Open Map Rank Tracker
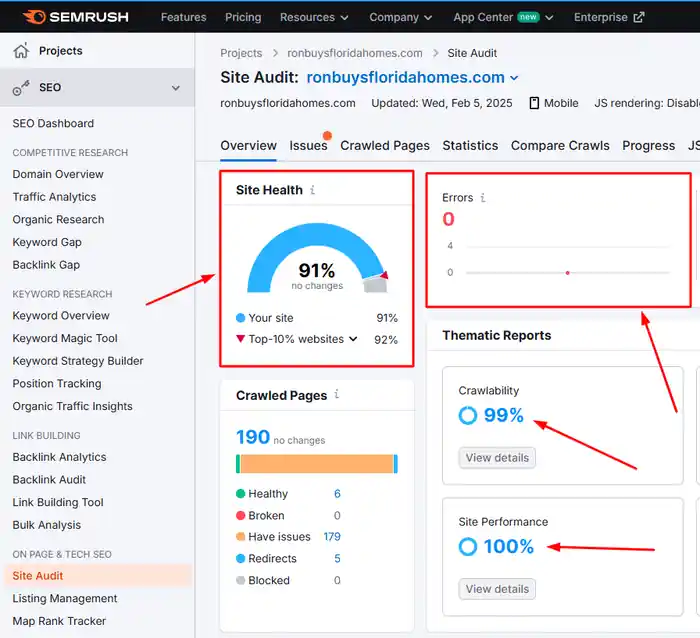 (x=59, y=621)
